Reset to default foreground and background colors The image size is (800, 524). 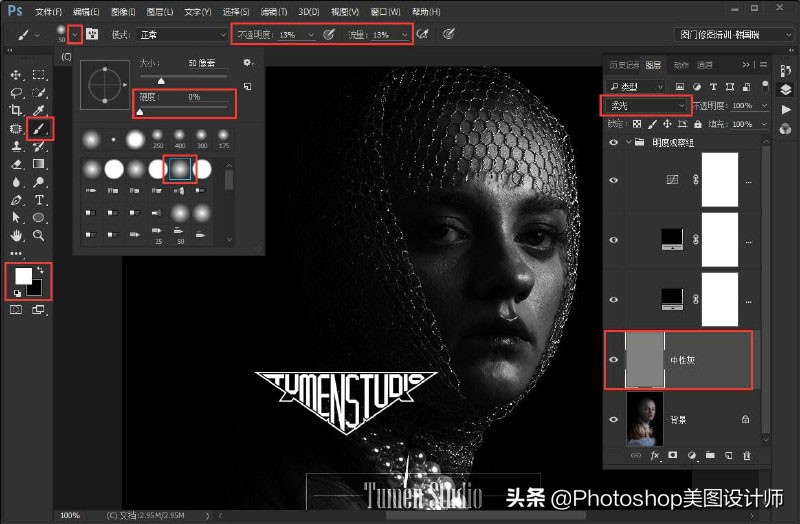[17, 293]
